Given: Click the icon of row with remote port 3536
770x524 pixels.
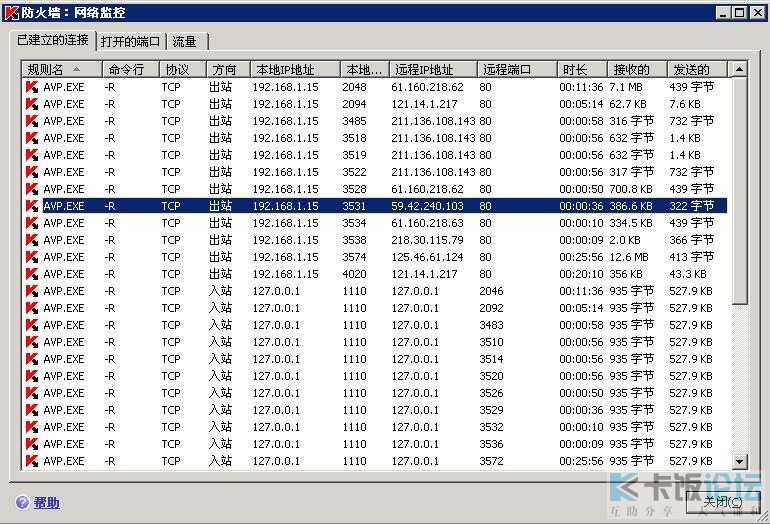Looking at the screenshot, I should [x=32, y=444].
